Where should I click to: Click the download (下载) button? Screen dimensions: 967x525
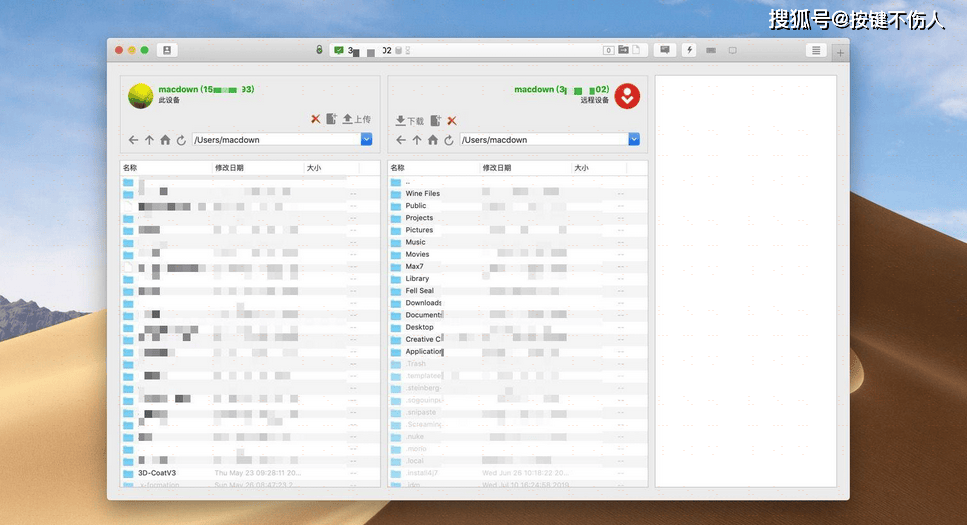tap(409, 121)
